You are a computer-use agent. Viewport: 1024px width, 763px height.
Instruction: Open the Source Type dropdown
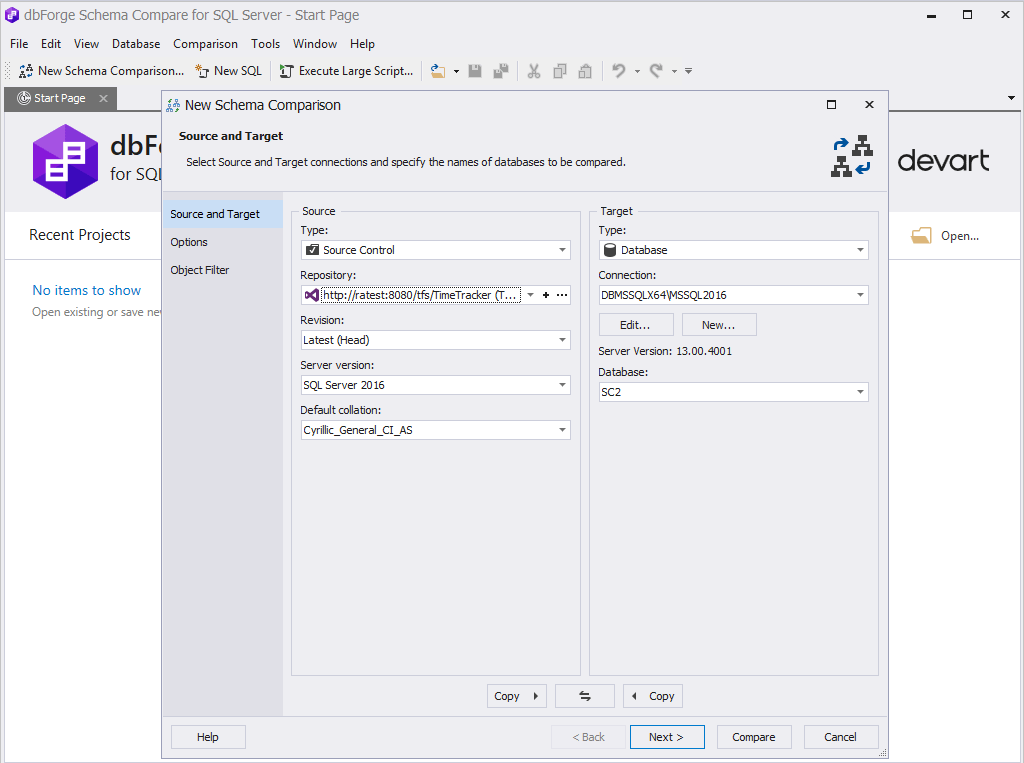(x=562, y=250)
